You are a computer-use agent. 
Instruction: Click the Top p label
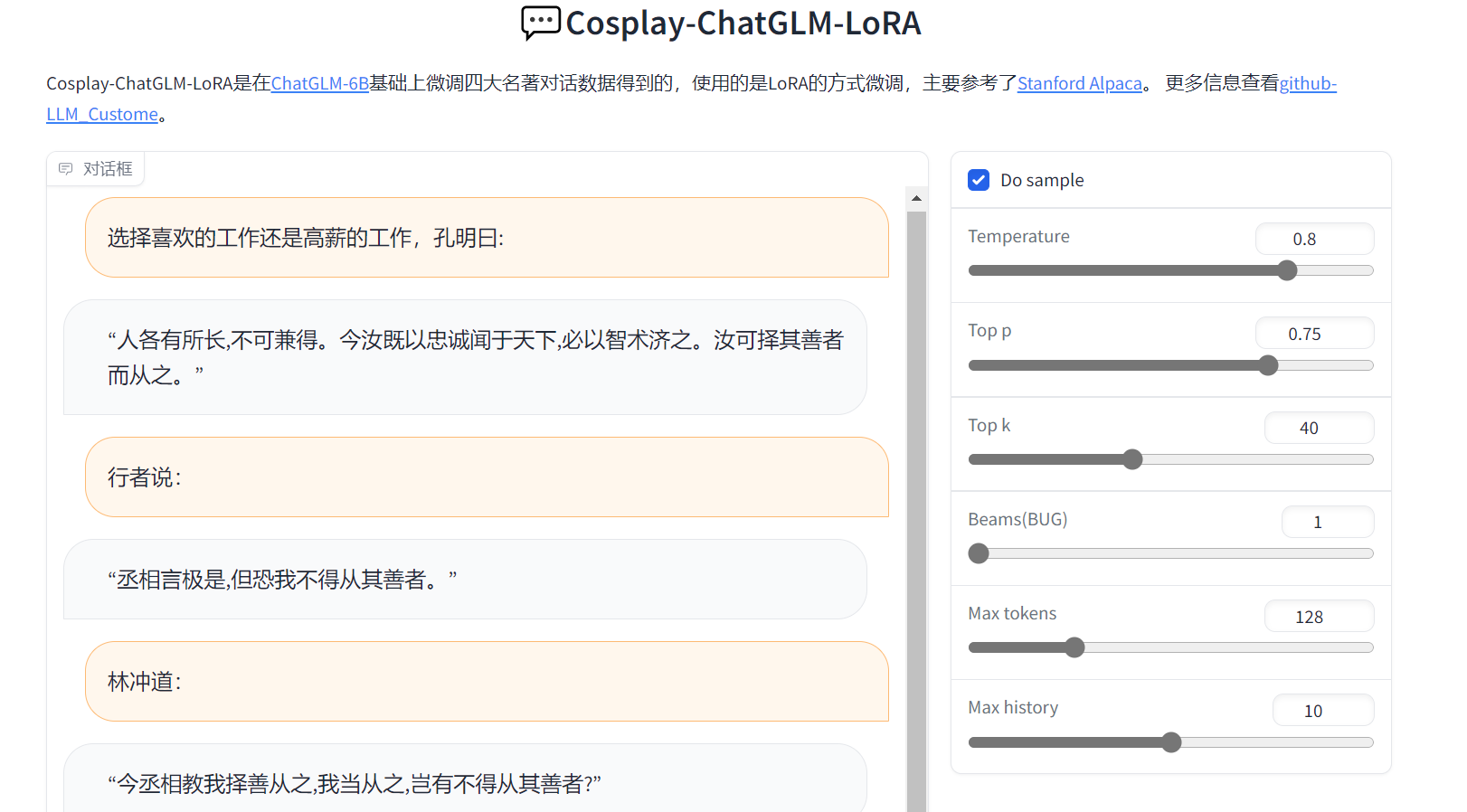tap(989, 330)
